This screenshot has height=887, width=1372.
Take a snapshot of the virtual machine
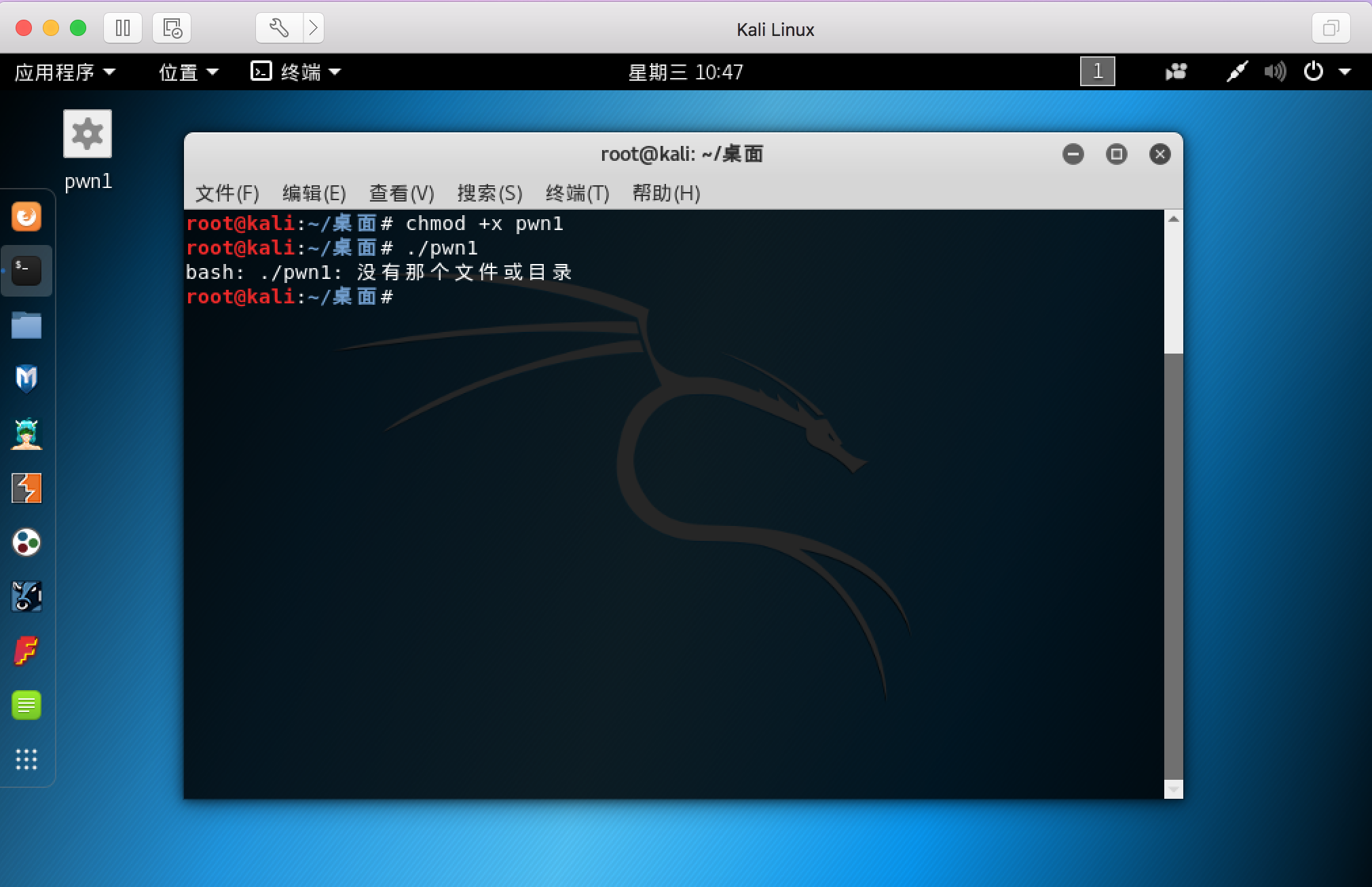point(172,29)
